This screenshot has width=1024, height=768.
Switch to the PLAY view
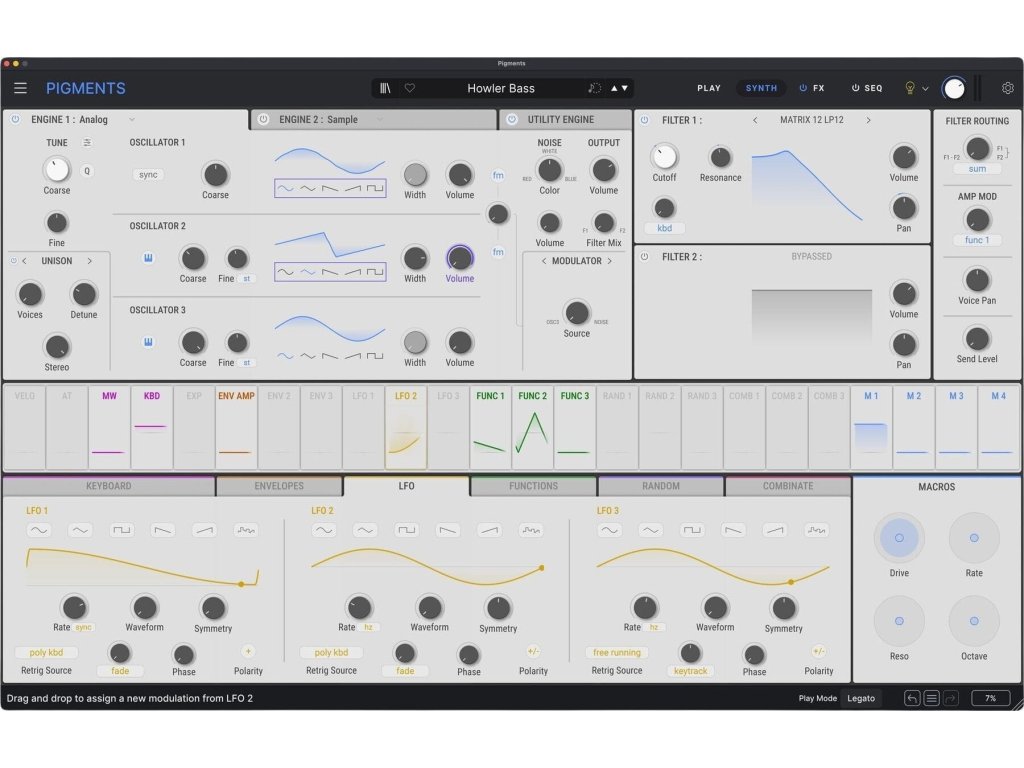709,88
